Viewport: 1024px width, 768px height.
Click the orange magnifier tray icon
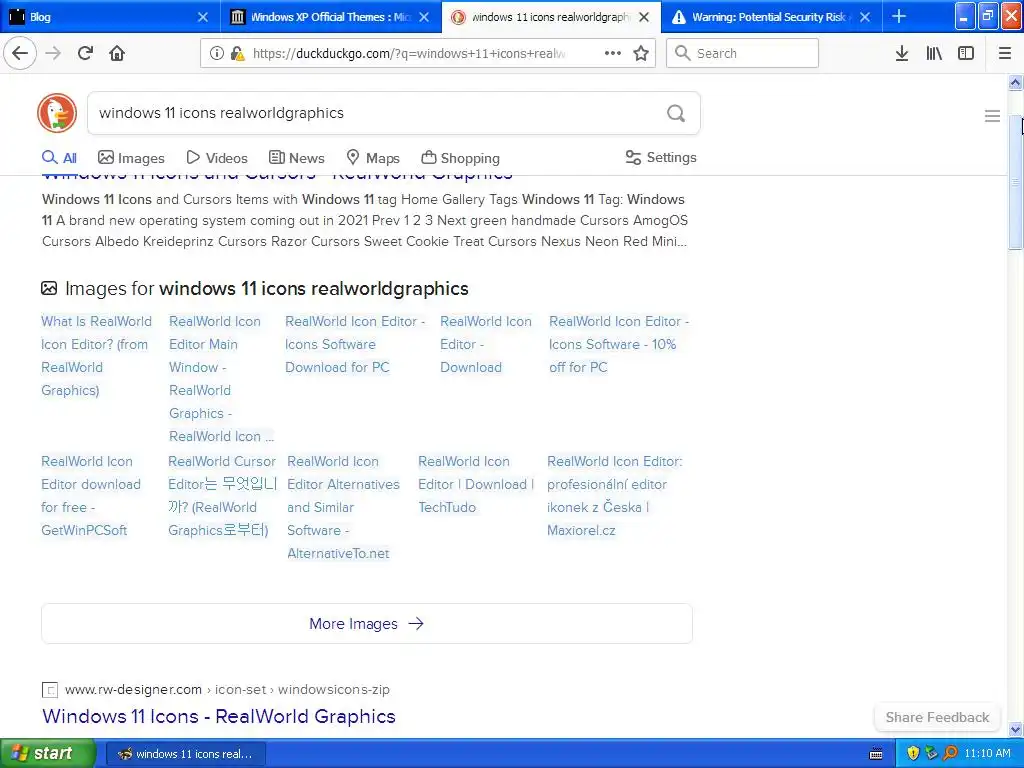pos(950,753)
